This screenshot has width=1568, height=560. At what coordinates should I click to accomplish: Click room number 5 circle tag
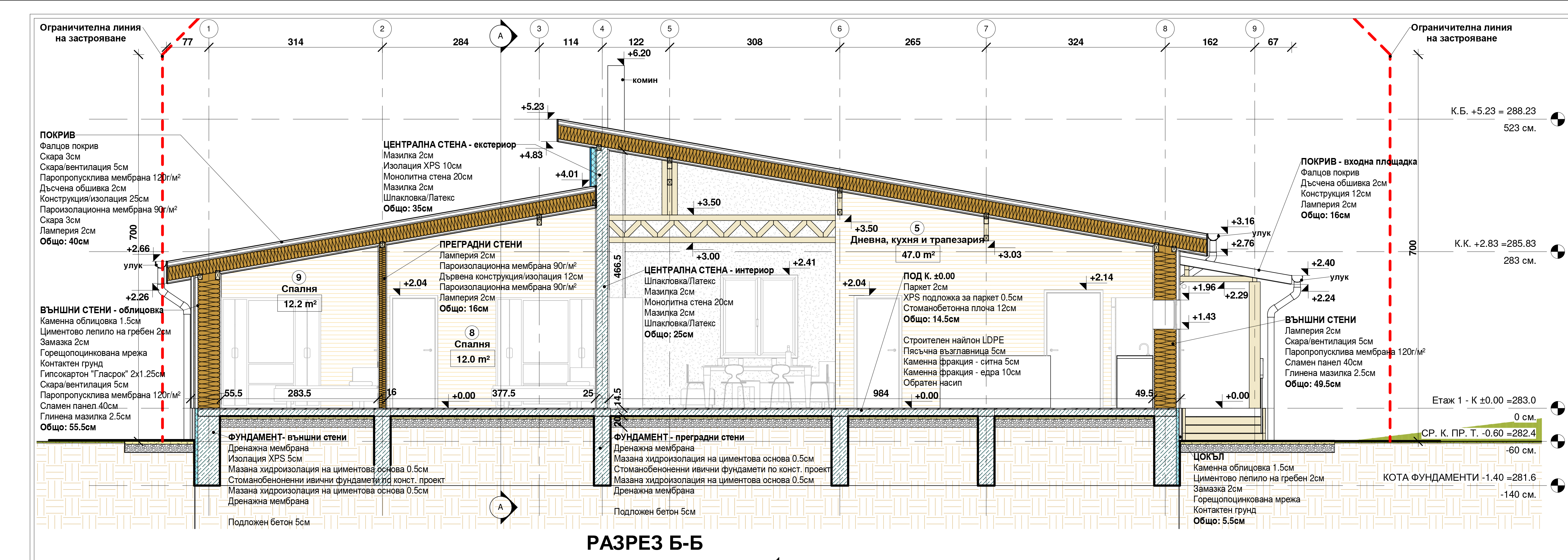[x=917, y=228]
